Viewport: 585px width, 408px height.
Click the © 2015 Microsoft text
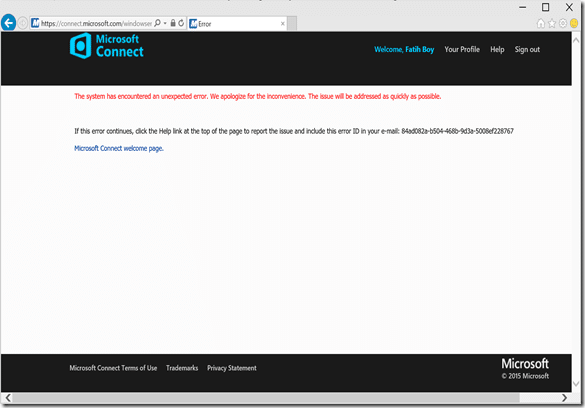[x=525, y=376]
